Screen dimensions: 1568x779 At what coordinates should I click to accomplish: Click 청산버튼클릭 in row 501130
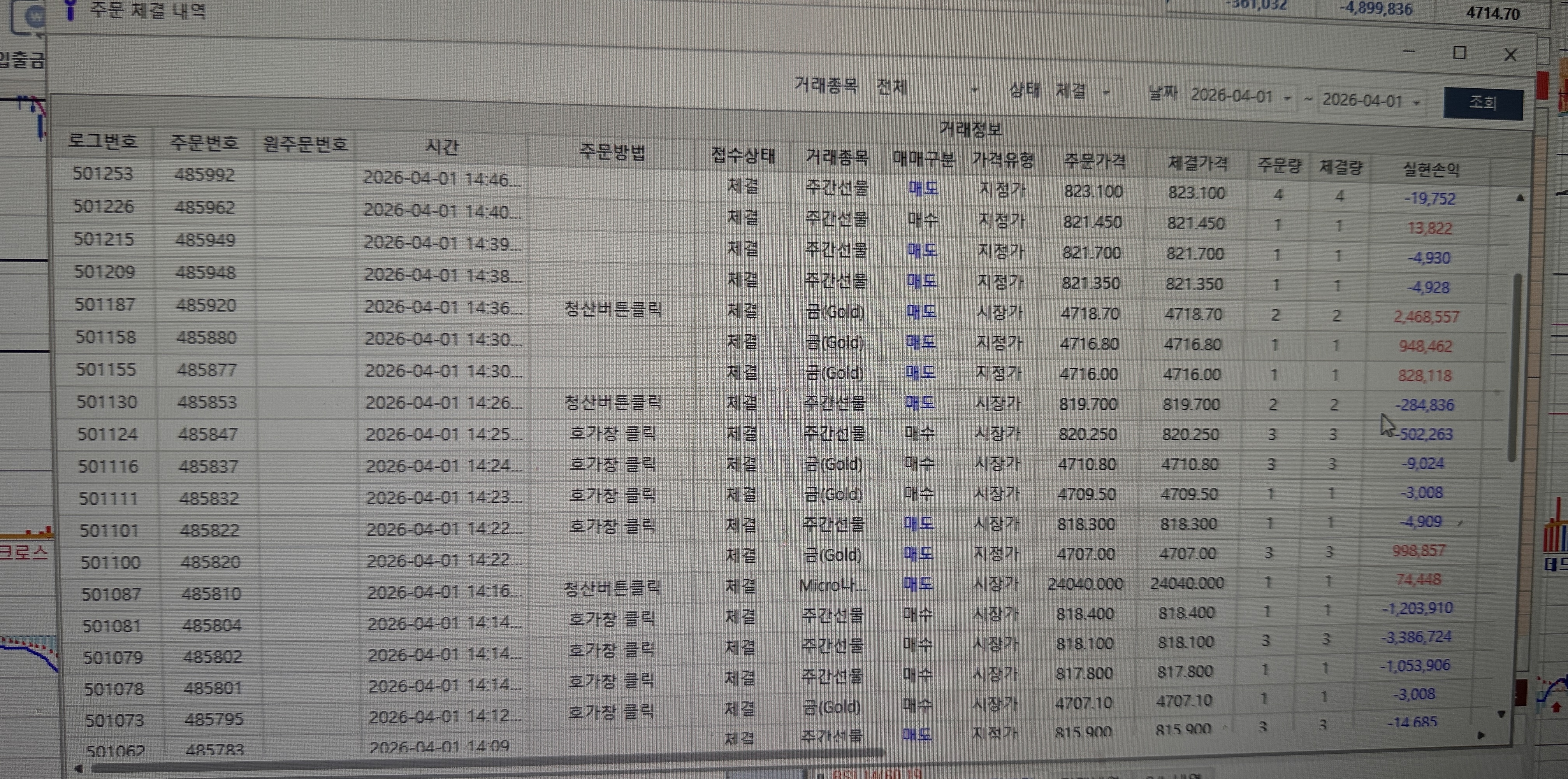point(612,402)
